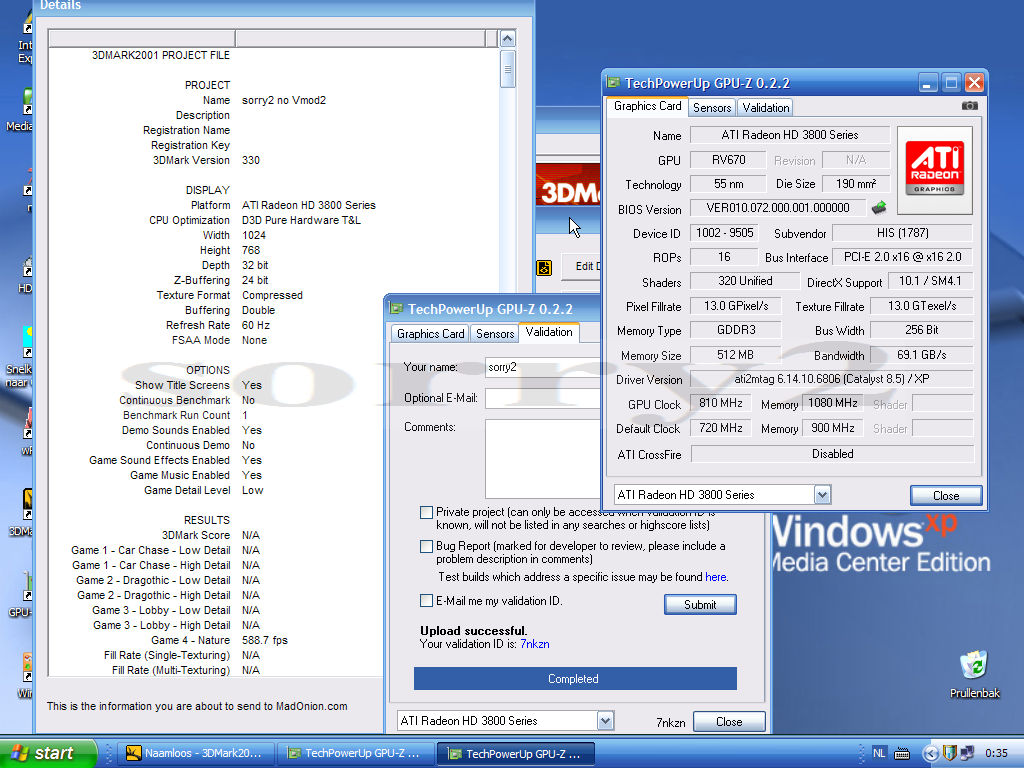
Task: Open the Prullenbak recycle bin icon
Action: (973, 666)
